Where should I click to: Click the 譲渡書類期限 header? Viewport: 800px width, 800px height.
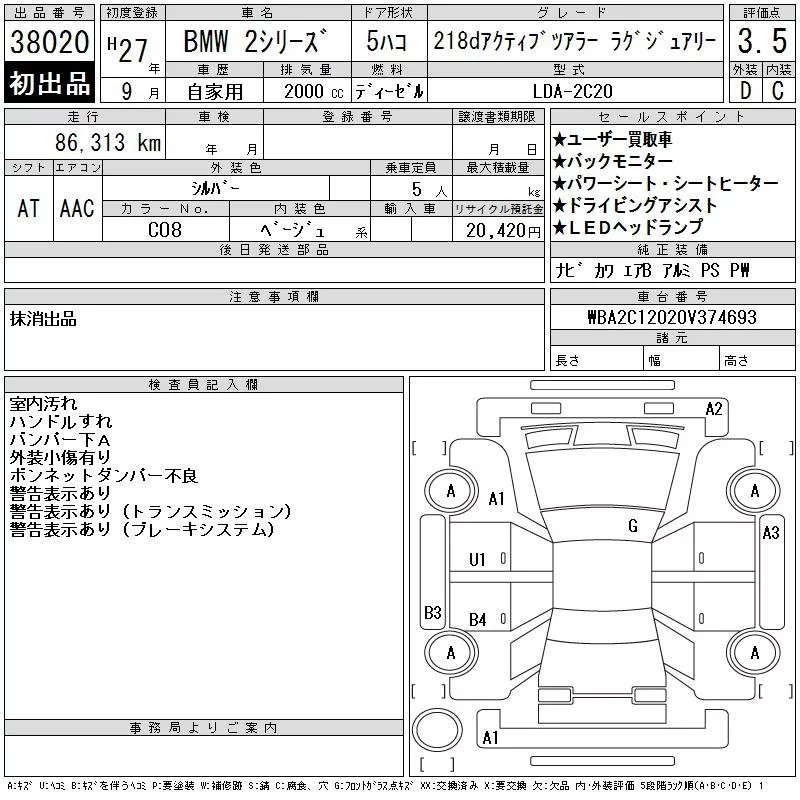pyautogui.click(x=497, y=117)
